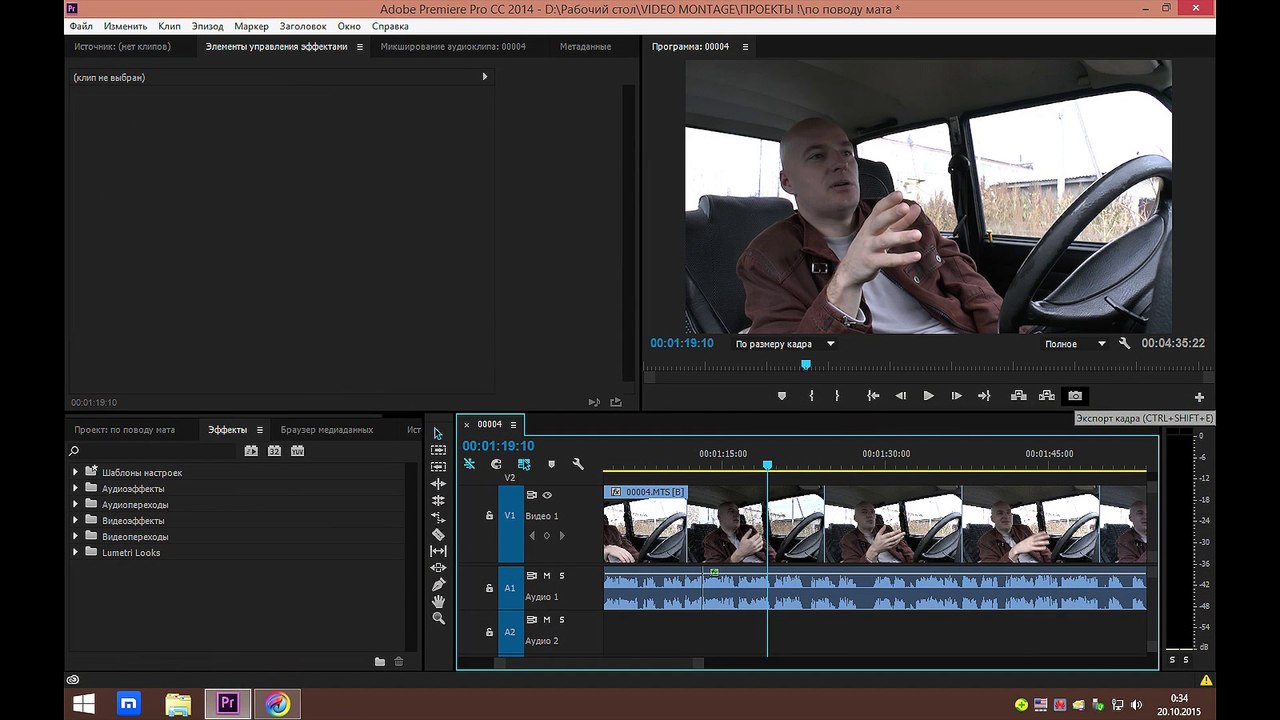Play the sequence in Program monitor

click(x=928, y=396)
